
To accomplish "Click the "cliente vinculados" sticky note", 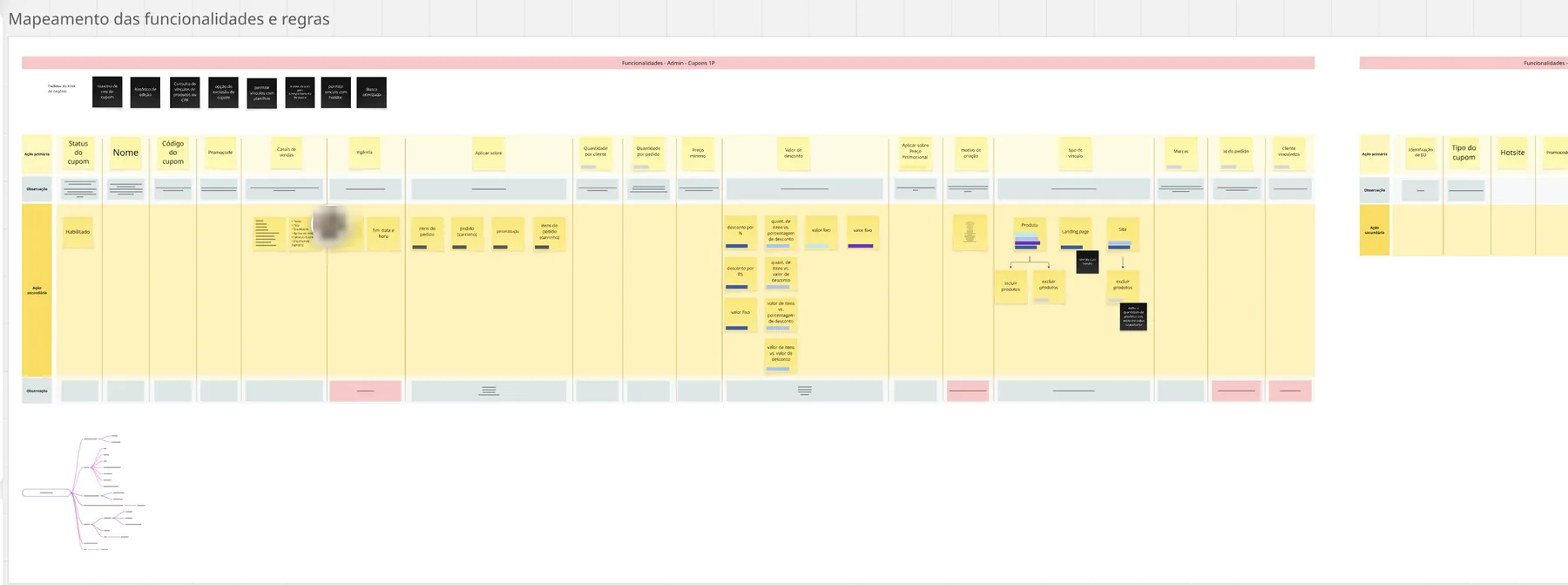I will [1289, 153].
